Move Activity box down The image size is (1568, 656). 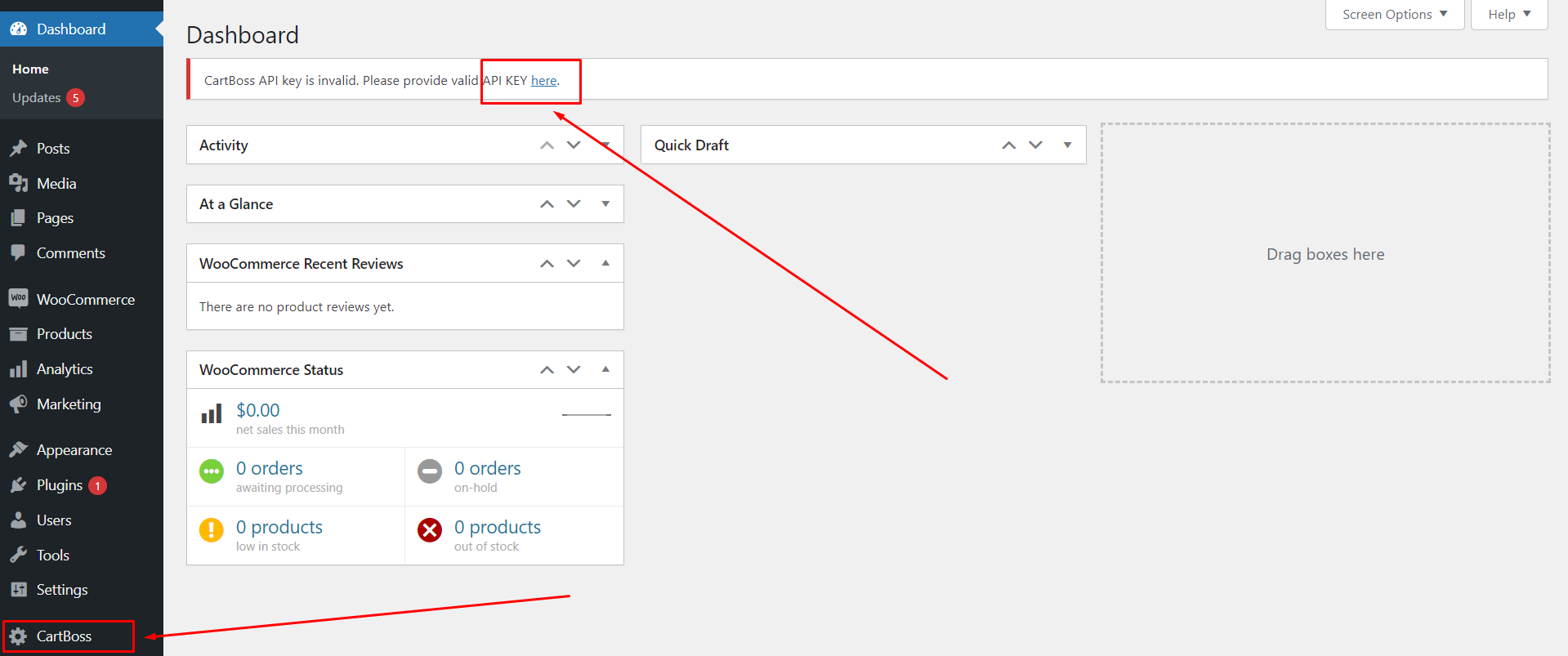pos(574,145)
